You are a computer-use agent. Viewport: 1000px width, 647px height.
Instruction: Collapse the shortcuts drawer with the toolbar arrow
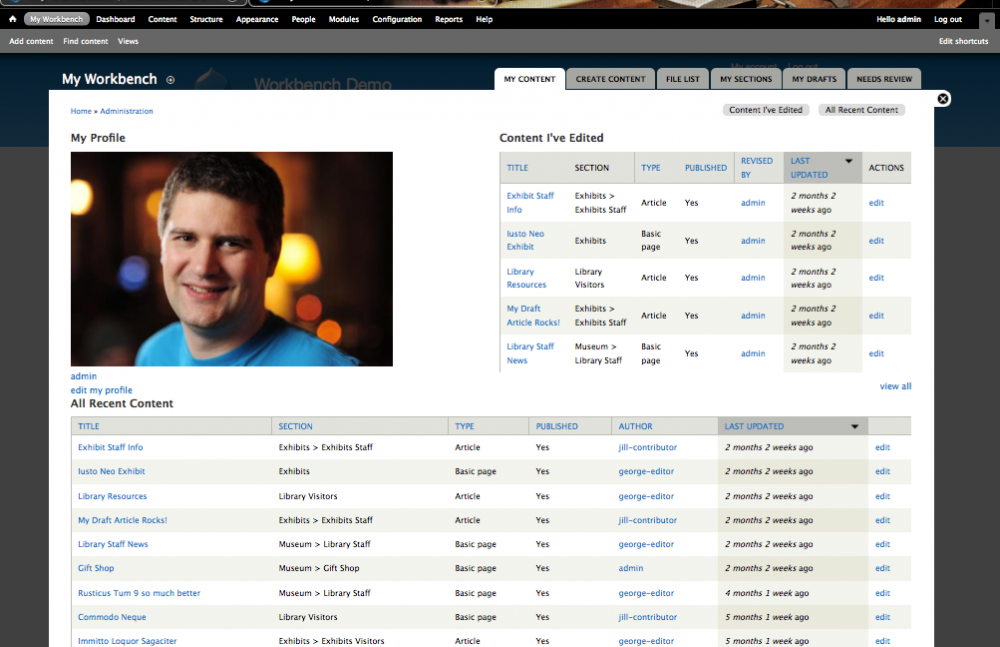coord(985,20)
